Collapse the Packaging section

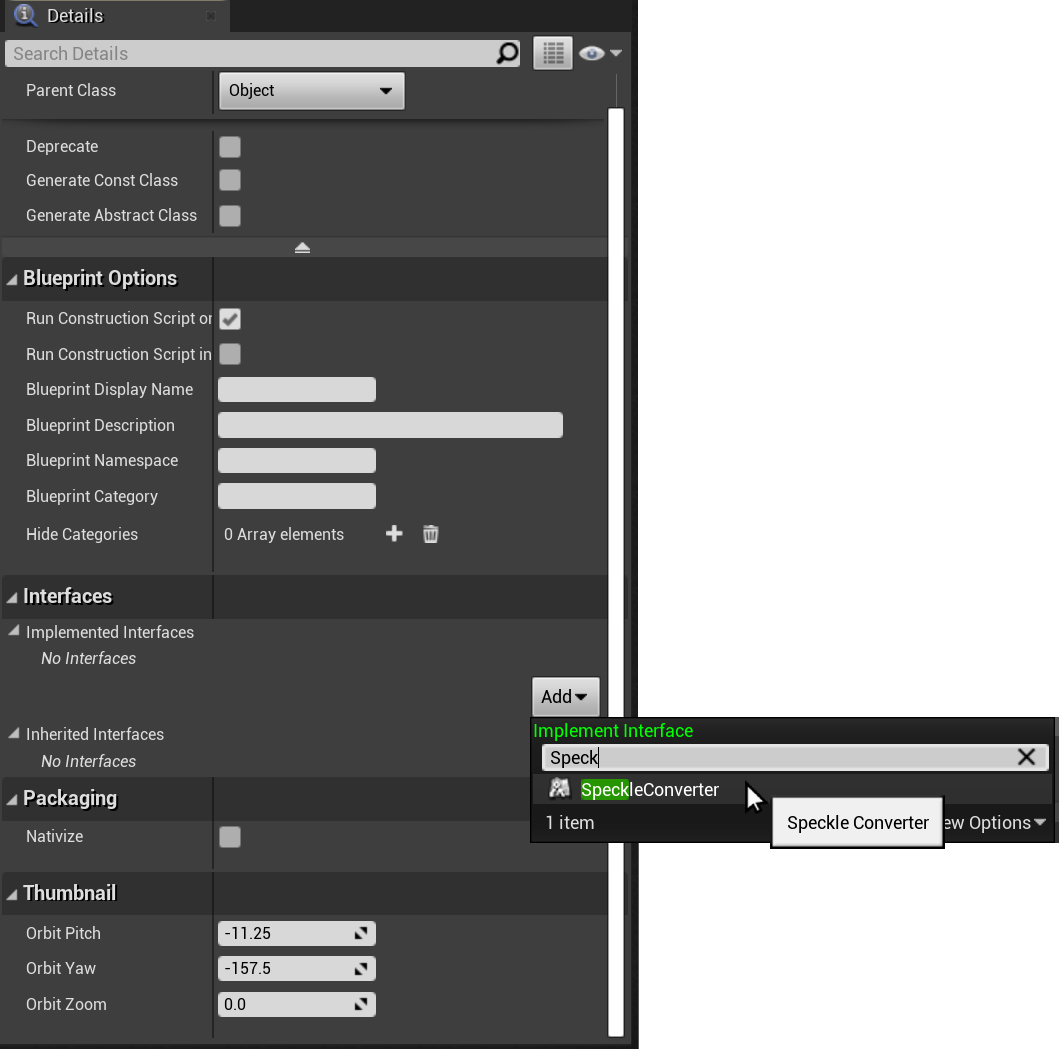point(12,799)
